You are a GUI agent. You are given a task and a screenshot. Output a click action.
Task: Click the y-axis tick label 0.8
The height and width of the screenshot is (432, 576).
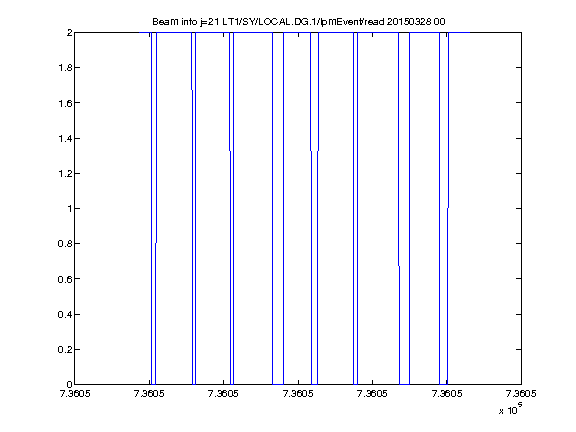[65, 244]
